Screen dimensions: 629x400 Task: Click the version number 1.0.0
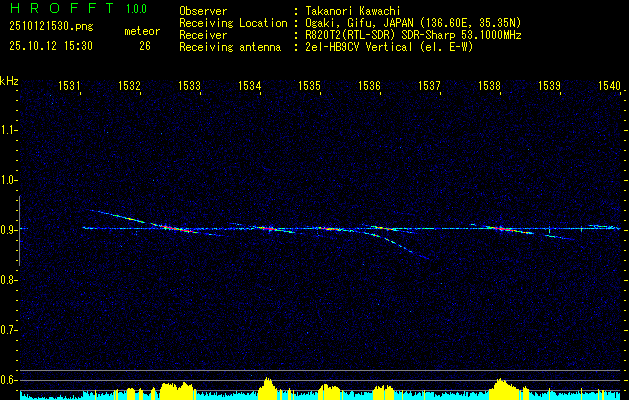click(x=136, y=9)
